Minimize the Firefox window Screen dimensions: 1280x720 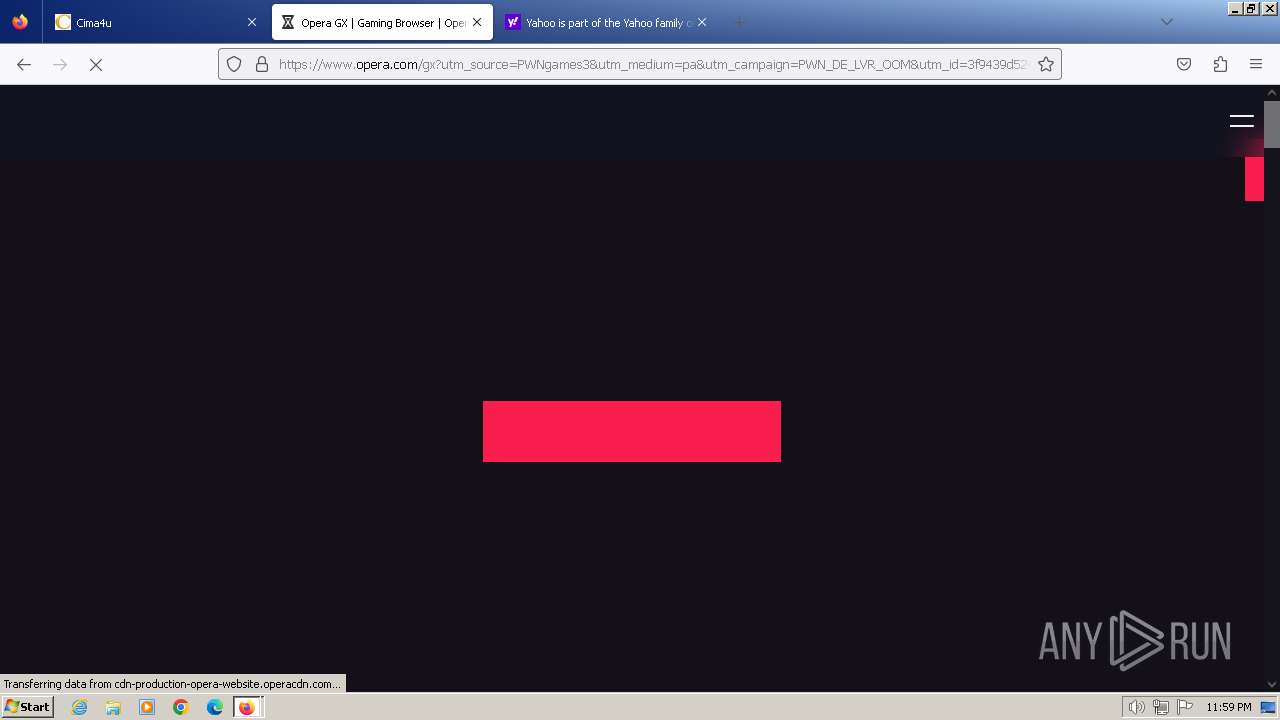[x=1235, y=8]
